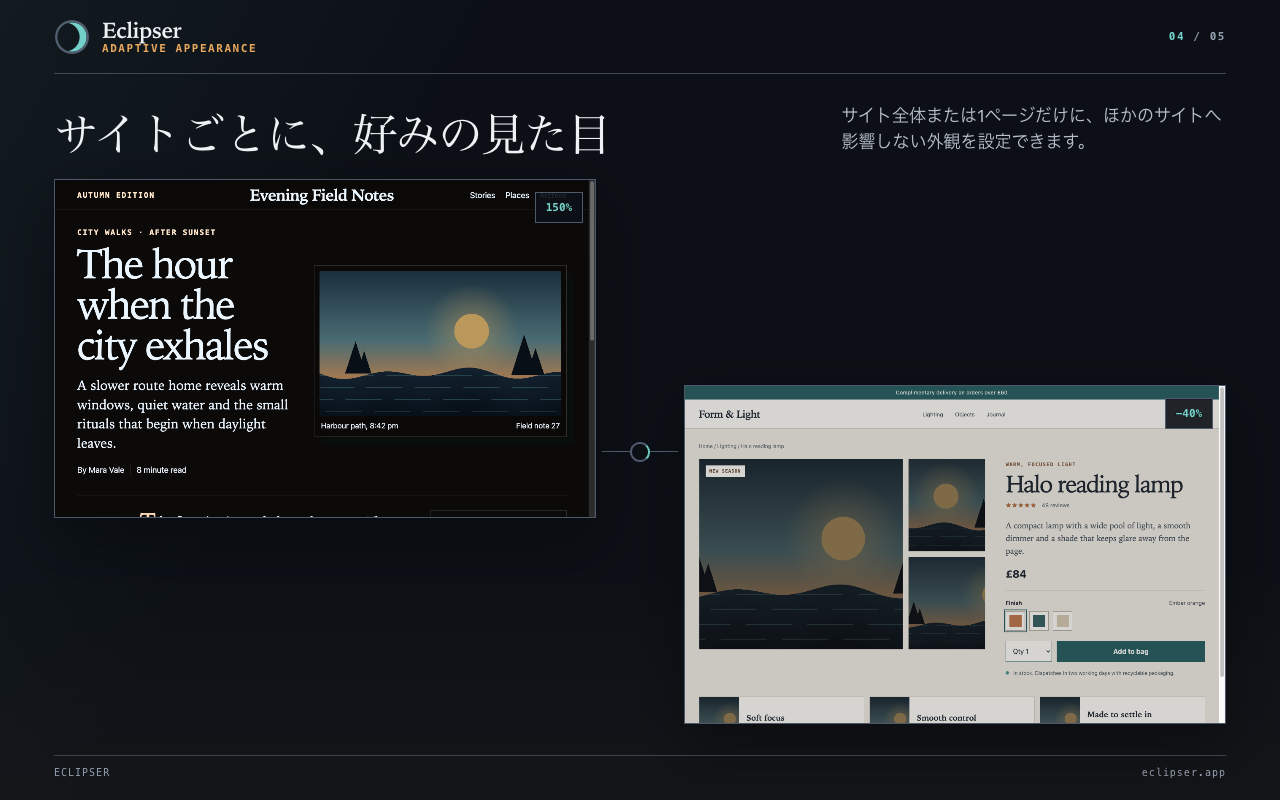
Task: Click the harbour sunset article image
Action: (440, 343)
